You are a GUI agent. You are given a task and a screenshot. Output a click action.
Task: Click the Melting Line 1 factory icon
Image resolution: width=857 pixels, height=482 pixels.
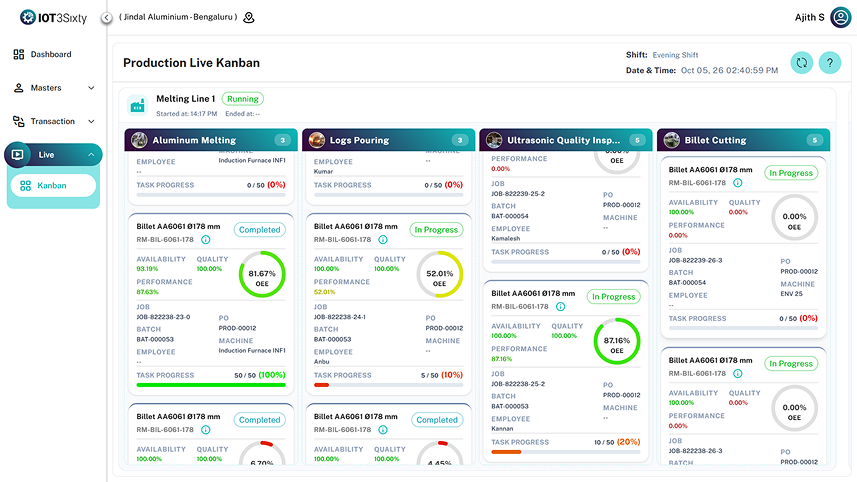coord(138,105)
